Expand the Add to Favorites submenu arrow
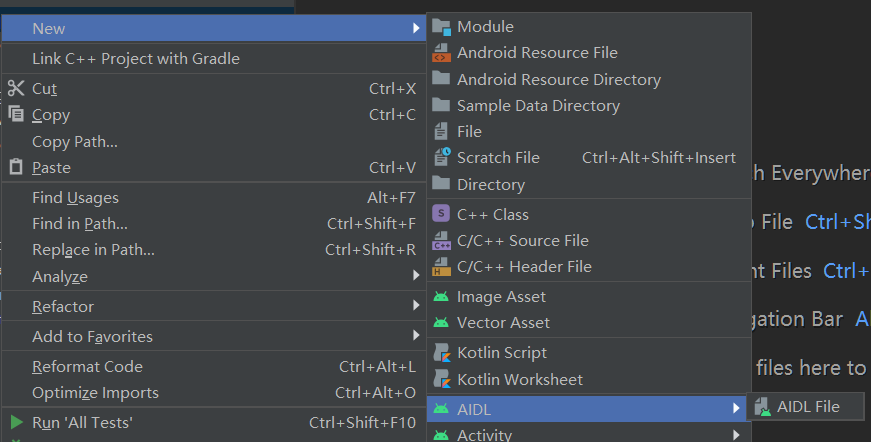This screenshot has height=442, width=871. 416,335
